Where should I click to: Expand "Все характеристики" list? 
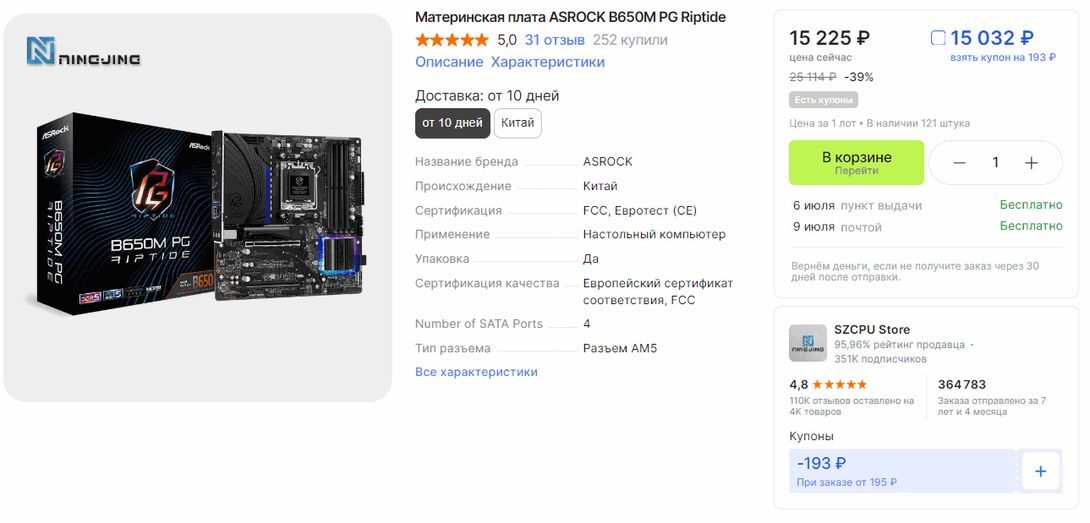click(x=476, y=372)
